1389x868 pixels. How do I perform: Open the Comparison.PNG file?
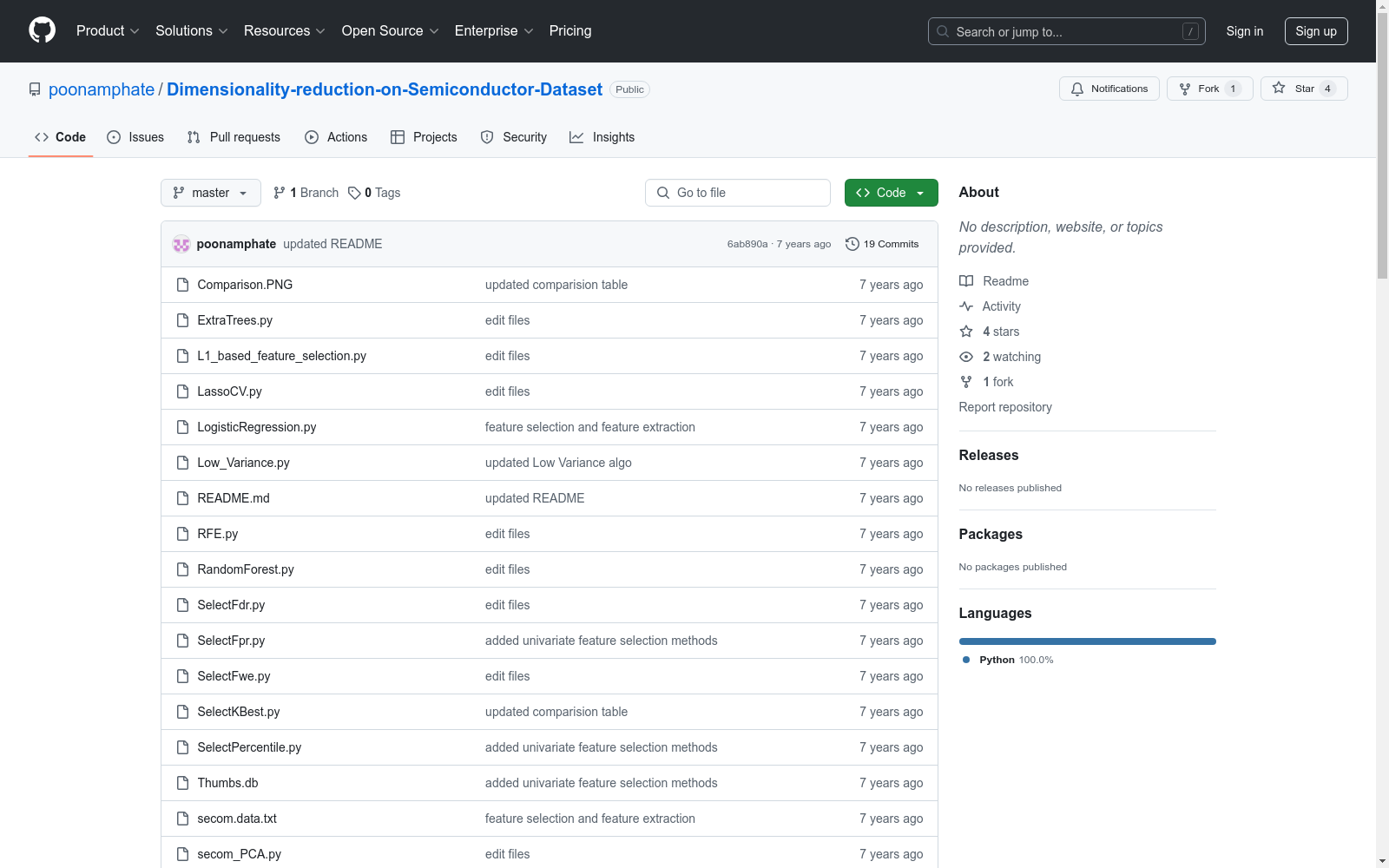[x=245, y=285]
